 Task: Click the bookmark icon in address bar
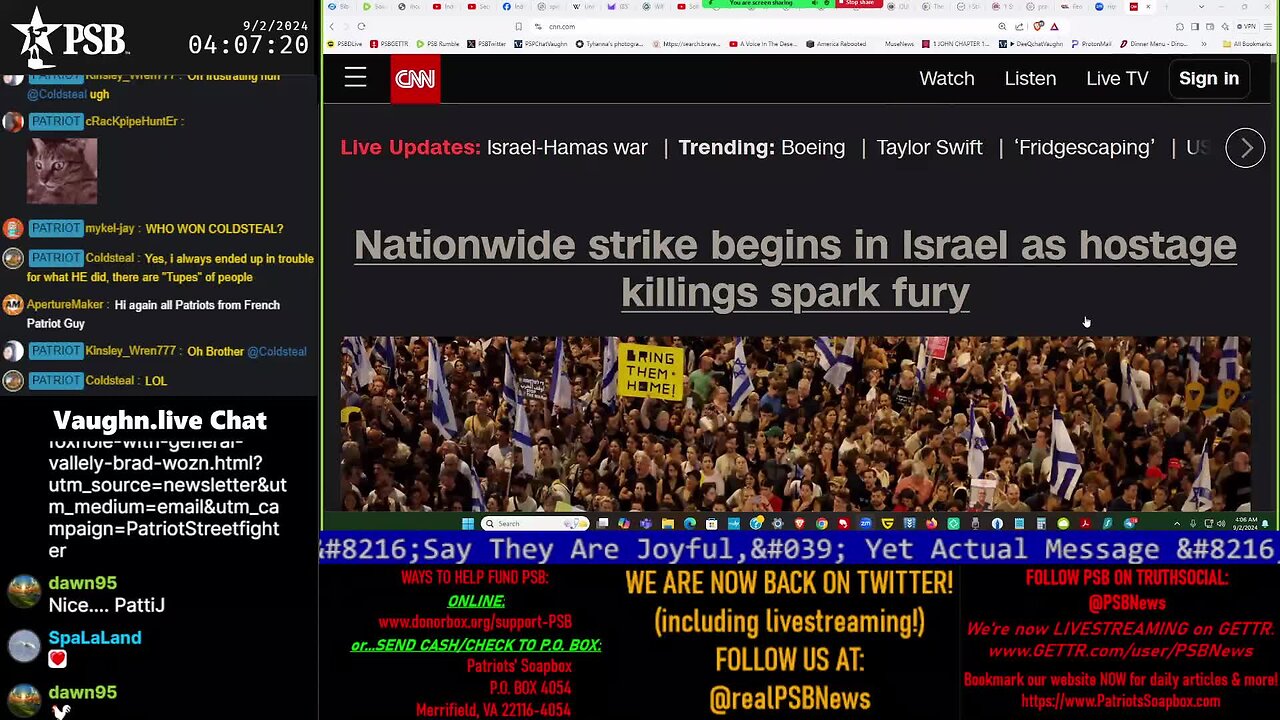click(519, 26)
